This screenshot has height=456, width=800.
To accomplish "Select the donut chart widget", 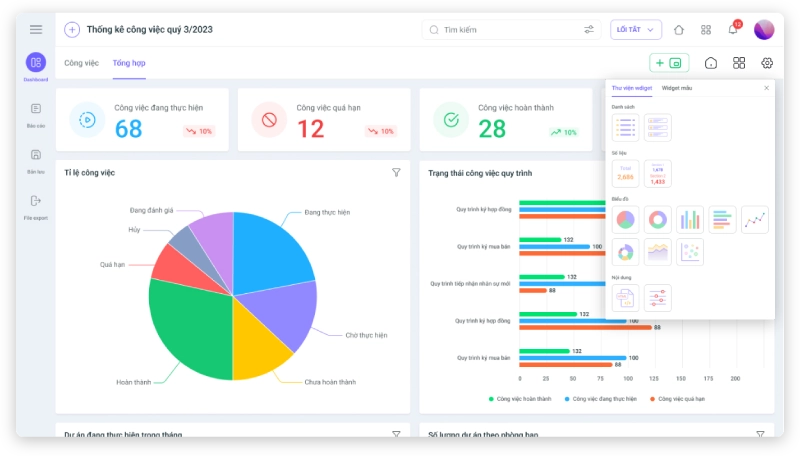I will (657, 220).
